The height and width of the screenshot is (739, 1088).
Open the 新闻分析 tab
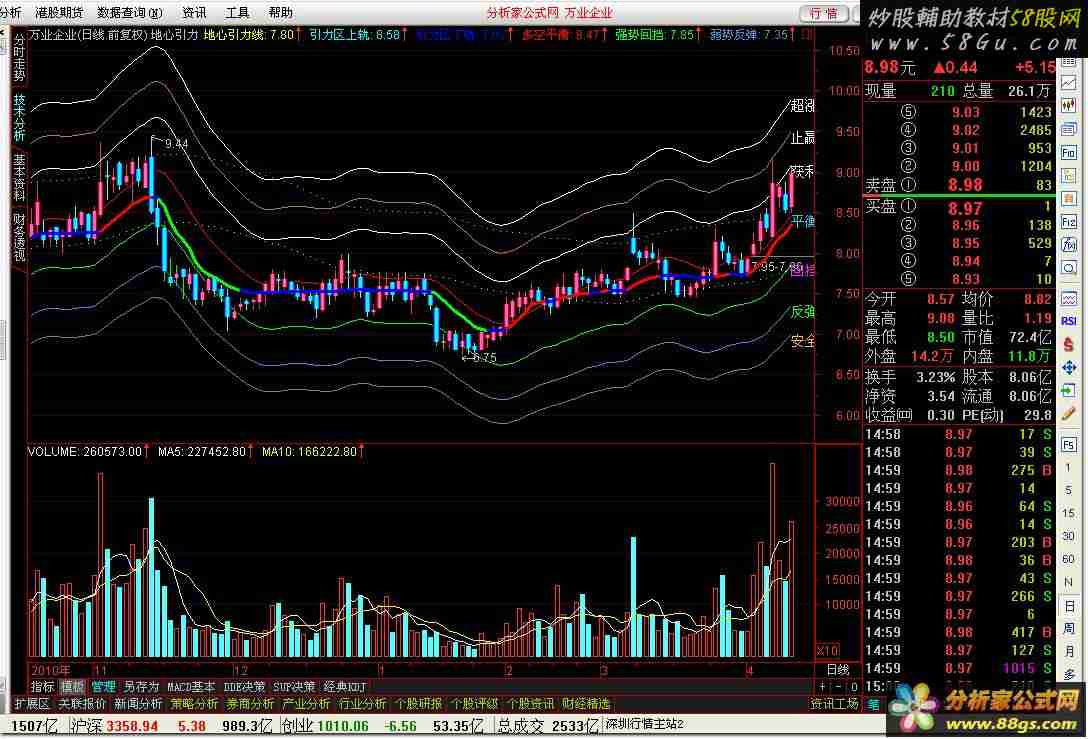(x=138, y=704)
